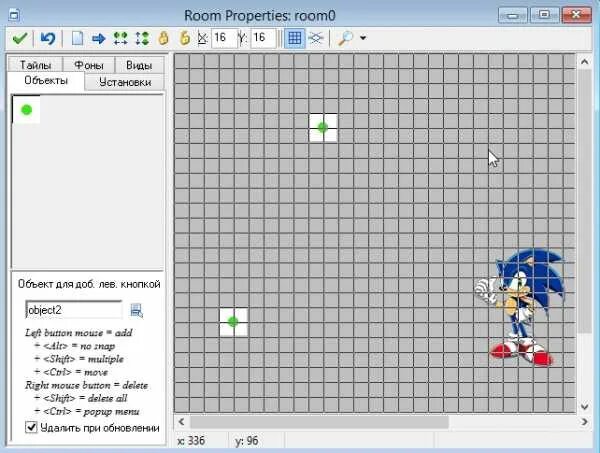Confirm room changes with green checkmark
Image resolution: width=600 pixels, height=453 pixels.
[20, 38]
